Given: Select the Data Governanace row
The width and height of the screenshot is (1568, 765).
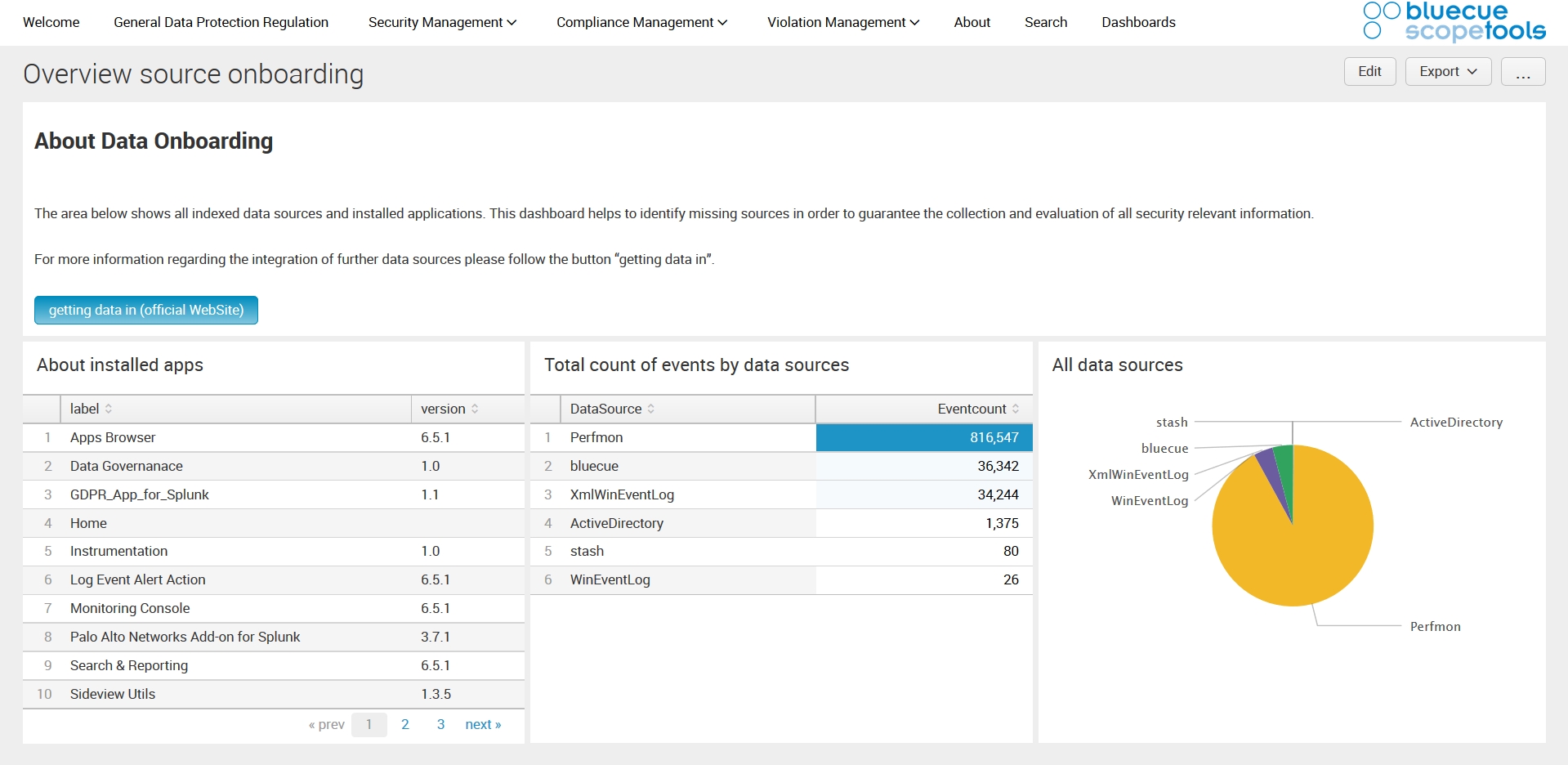Looking at the screenshot, I should [x=274, y=466].
